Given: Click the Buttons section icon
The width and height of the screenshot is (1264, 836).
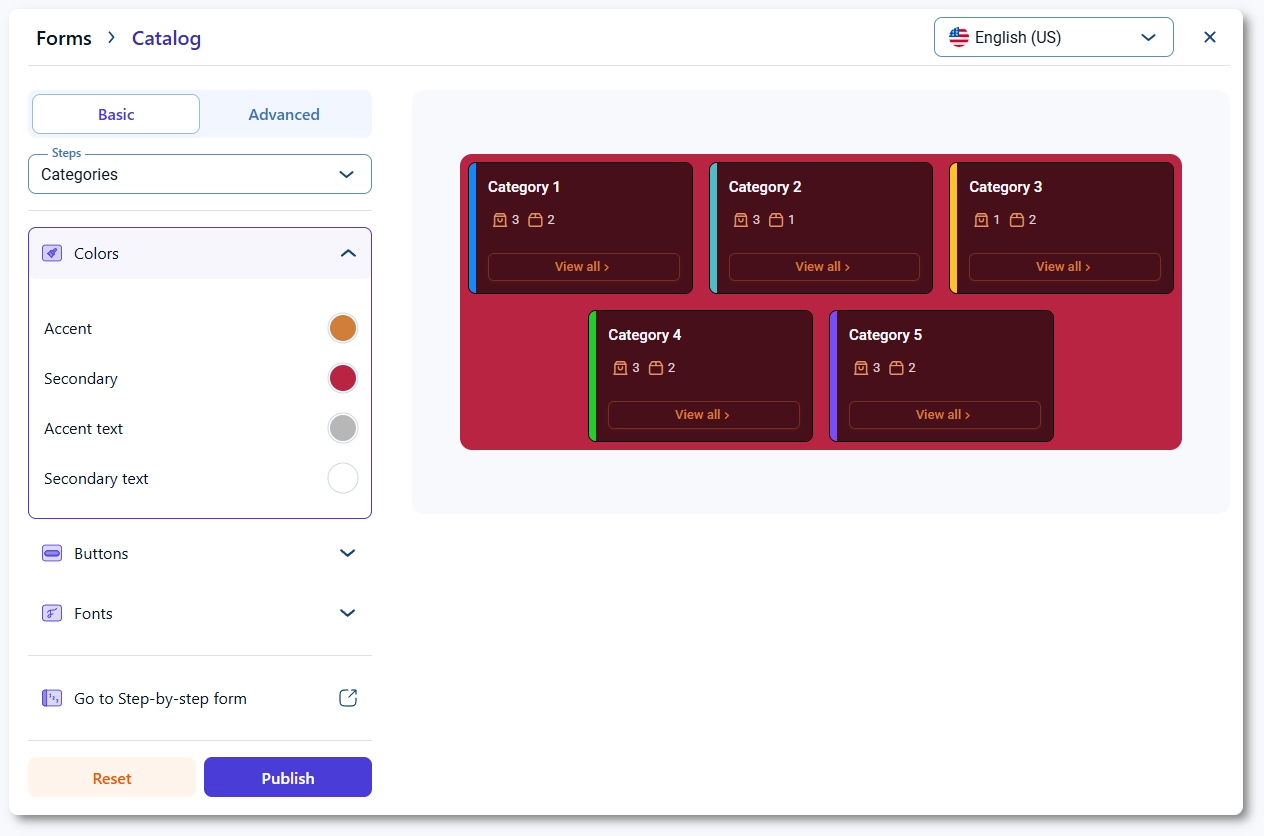Looking at the screenshot, I should [52, 554].
